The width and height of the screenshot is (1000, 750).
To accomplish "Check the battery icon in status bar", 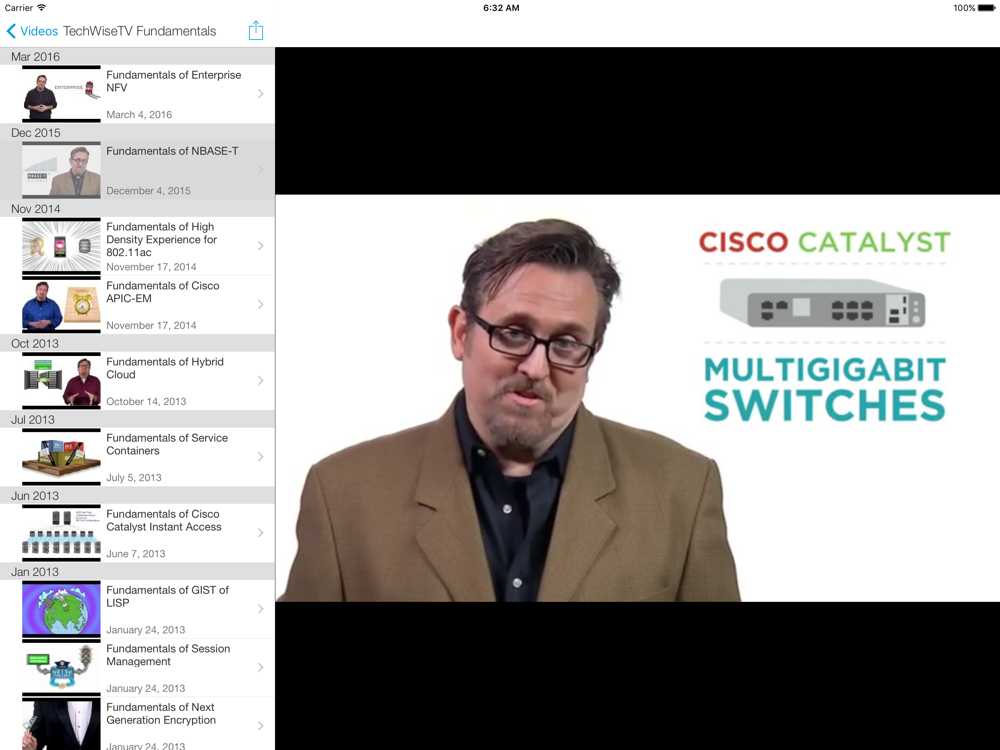I will pyautogui.click(x=986, y=8).
